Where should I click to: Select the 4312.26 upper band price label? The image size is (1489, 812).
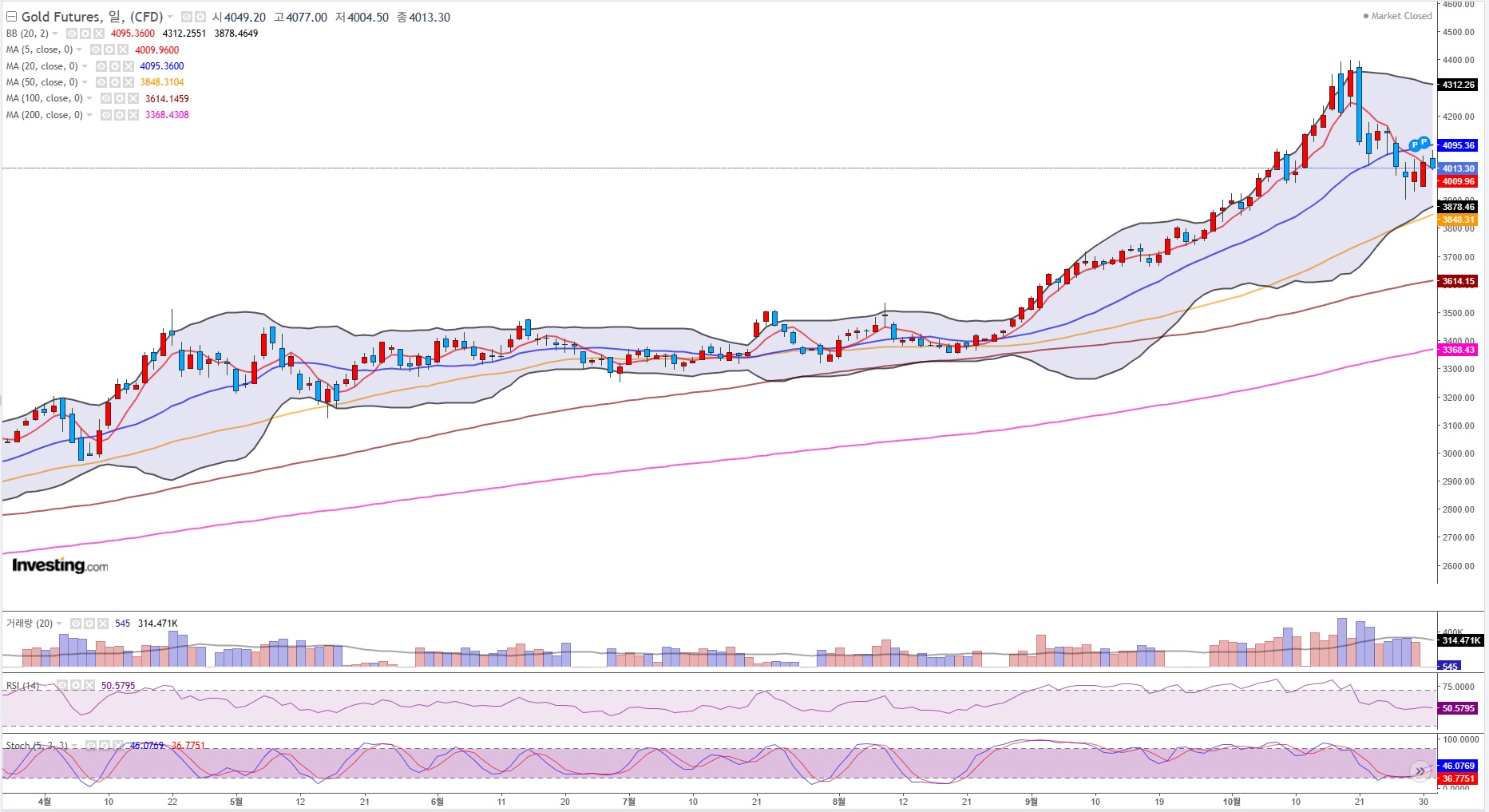point(1458,85)
